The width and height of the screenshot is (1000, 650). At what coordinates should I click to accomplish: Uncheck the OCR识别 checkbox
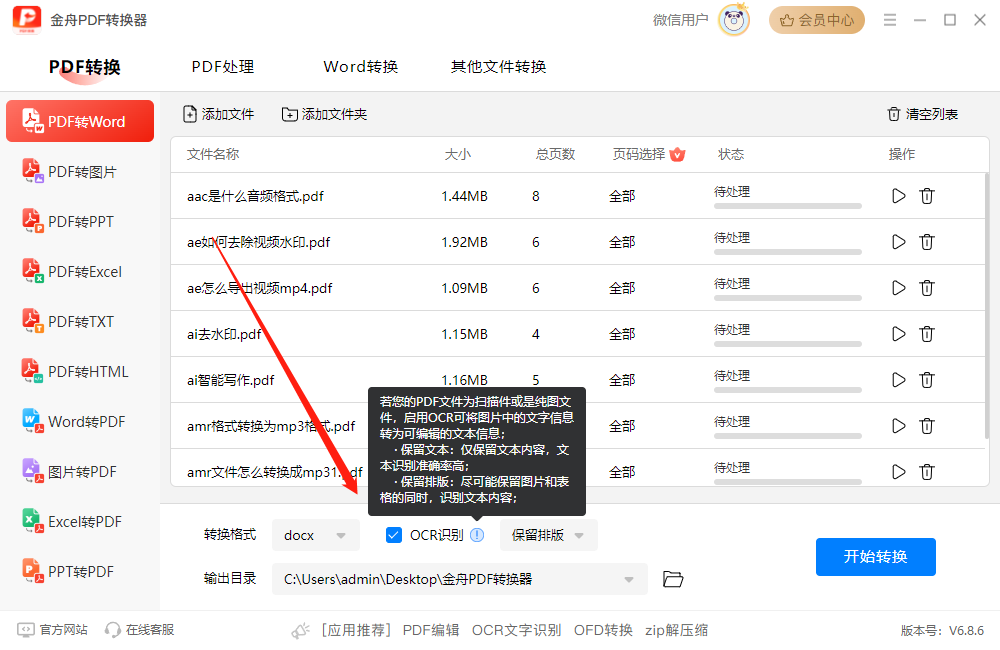click(x=394, y=535)
